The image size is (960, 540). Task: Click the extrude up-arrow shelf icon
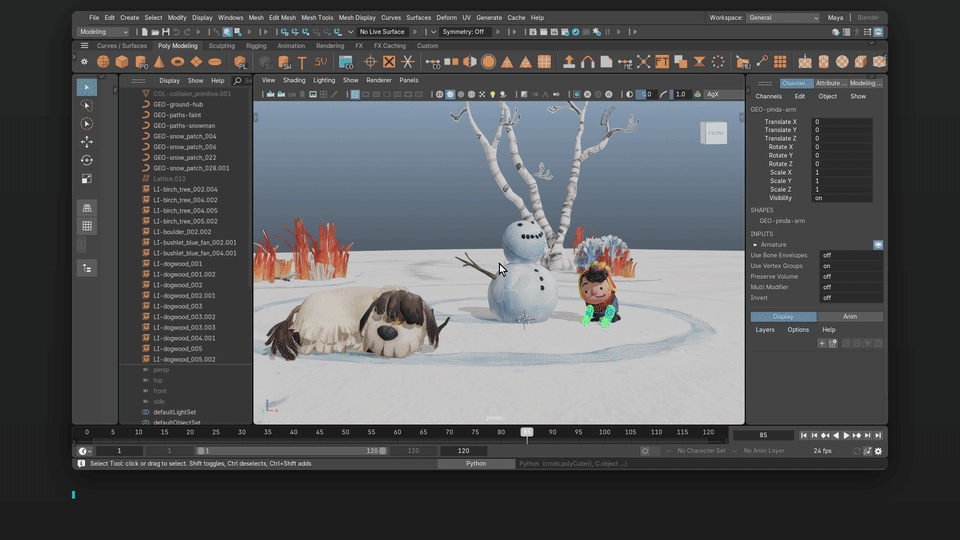(569, 61)
